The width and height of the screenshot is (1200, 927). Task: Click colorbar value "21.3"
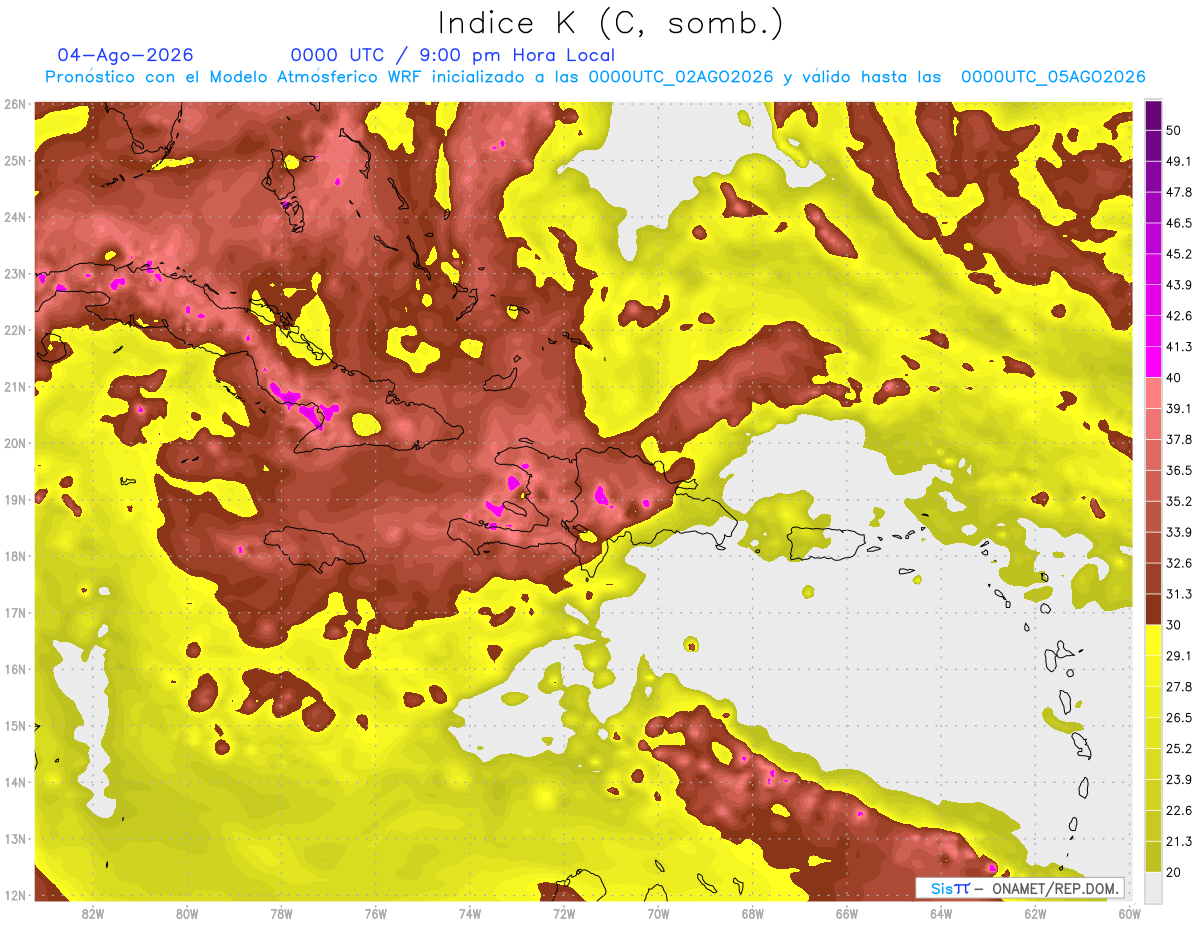1179,842
